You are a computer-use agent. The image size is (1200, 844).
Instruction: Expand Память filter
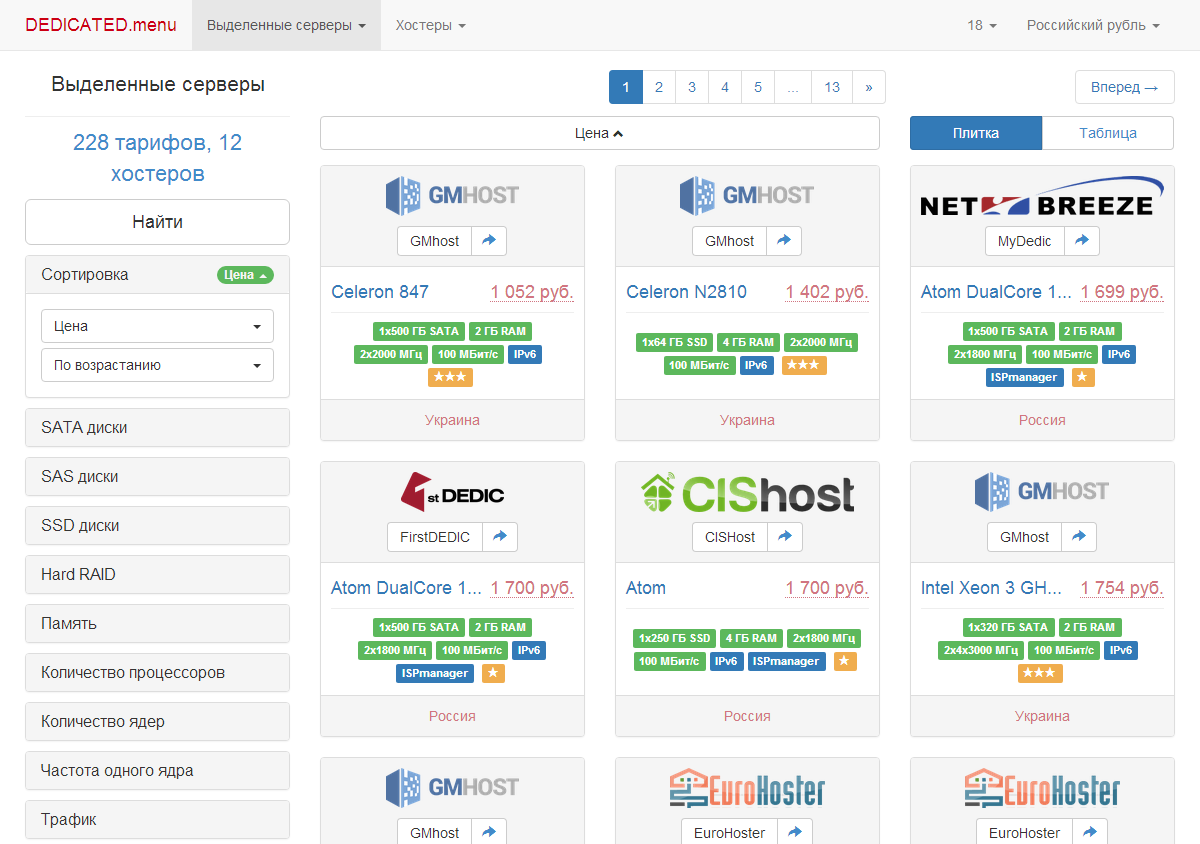tap(157, 623)
